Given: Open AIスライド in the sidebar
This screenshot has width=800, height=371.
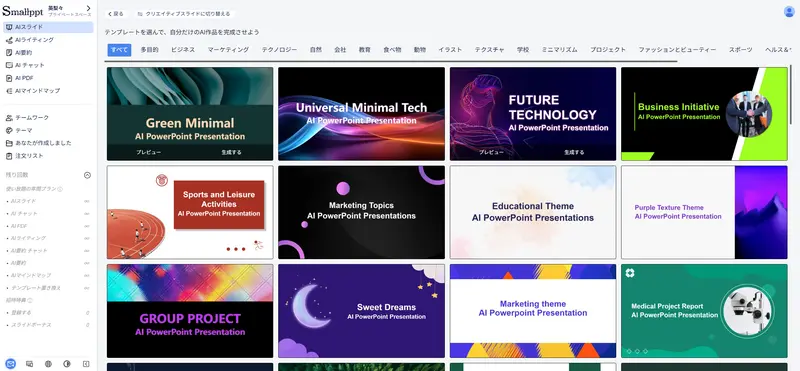Looking at the screenshot, I should point(48,27).
